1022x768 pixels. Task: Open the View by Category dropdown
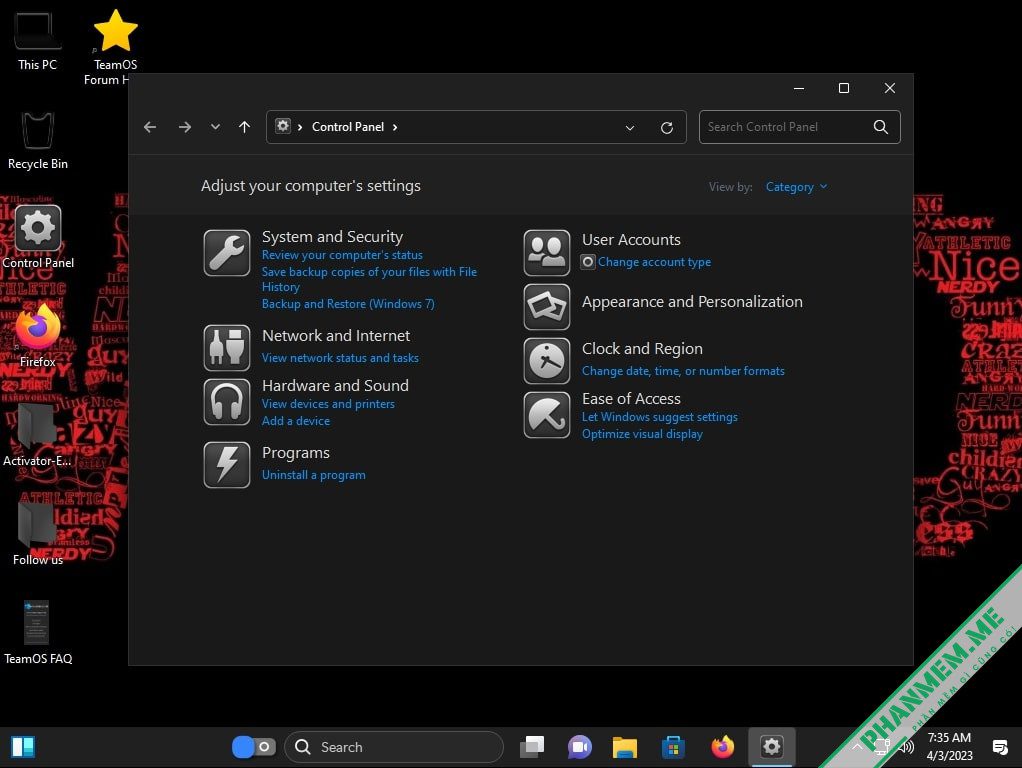pyautogui.click(x=796, y=187)
